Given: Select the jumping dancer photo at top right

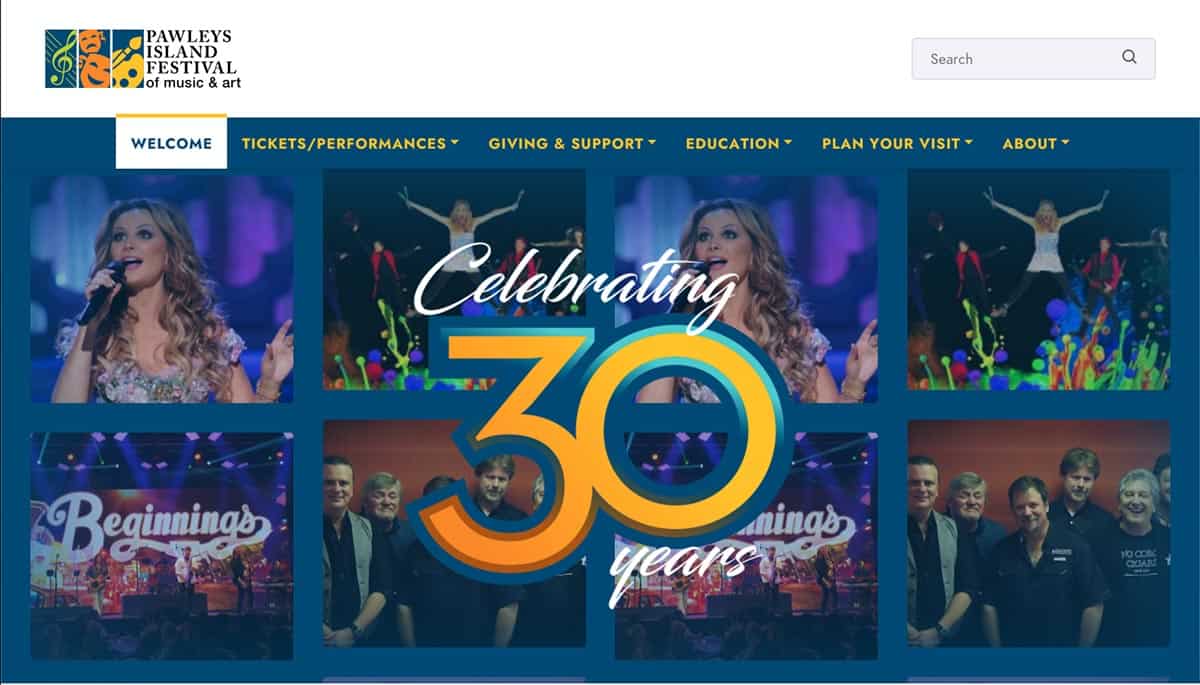Looking at the screenshot, I should [1038, 280].
